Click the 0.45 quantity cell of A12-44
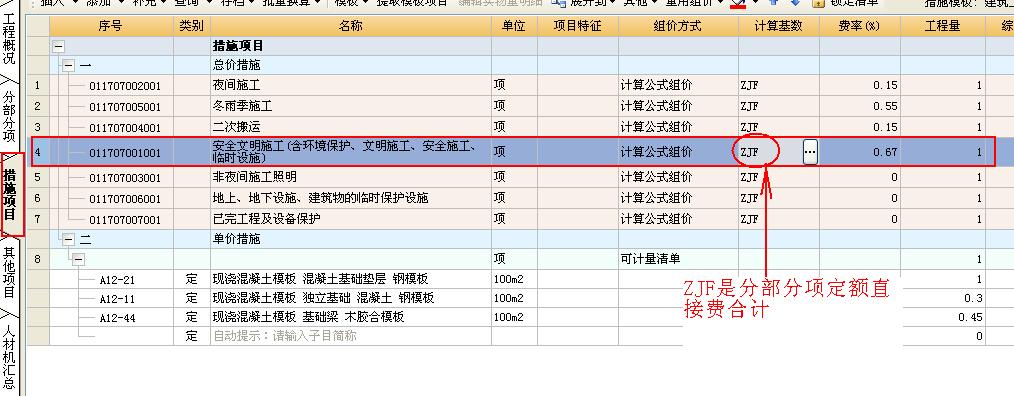The image size is (1014, 396). [x=942, y=317]
